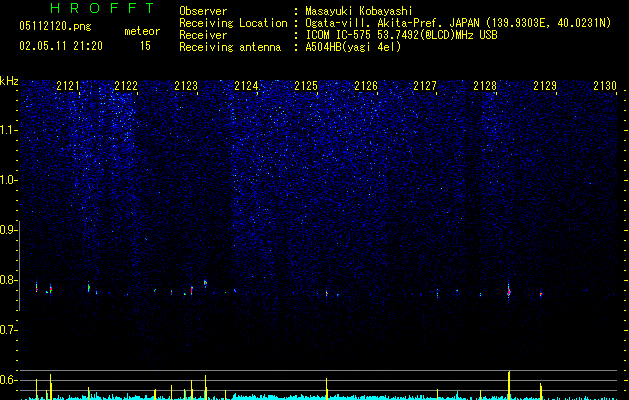629x400 pixels.
Task: Click the 2122 time marker
Action: coord(126,86)
